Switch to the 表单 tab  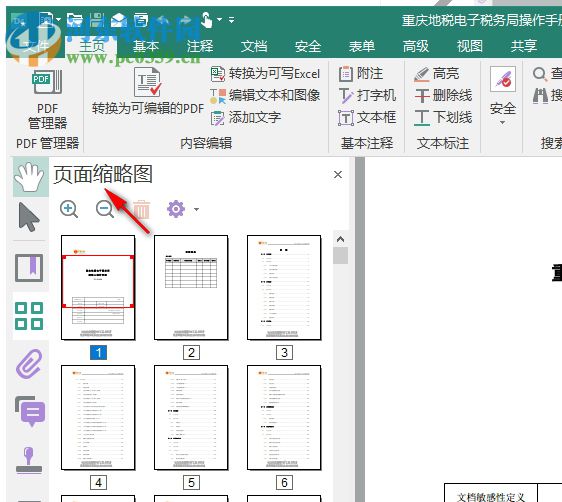point(362,46)
